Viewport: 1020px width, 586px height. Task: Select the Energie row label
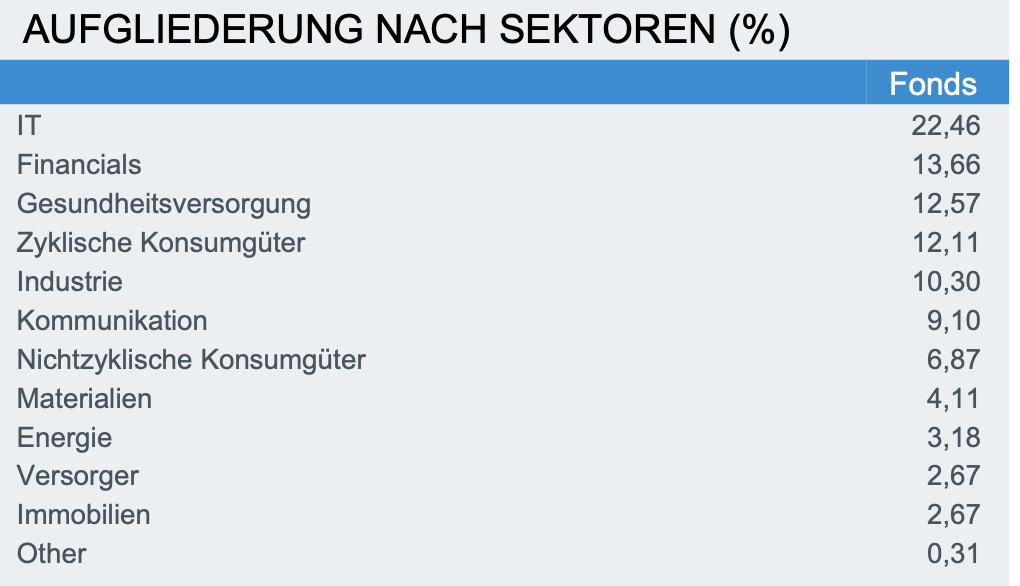coord(64,437)
